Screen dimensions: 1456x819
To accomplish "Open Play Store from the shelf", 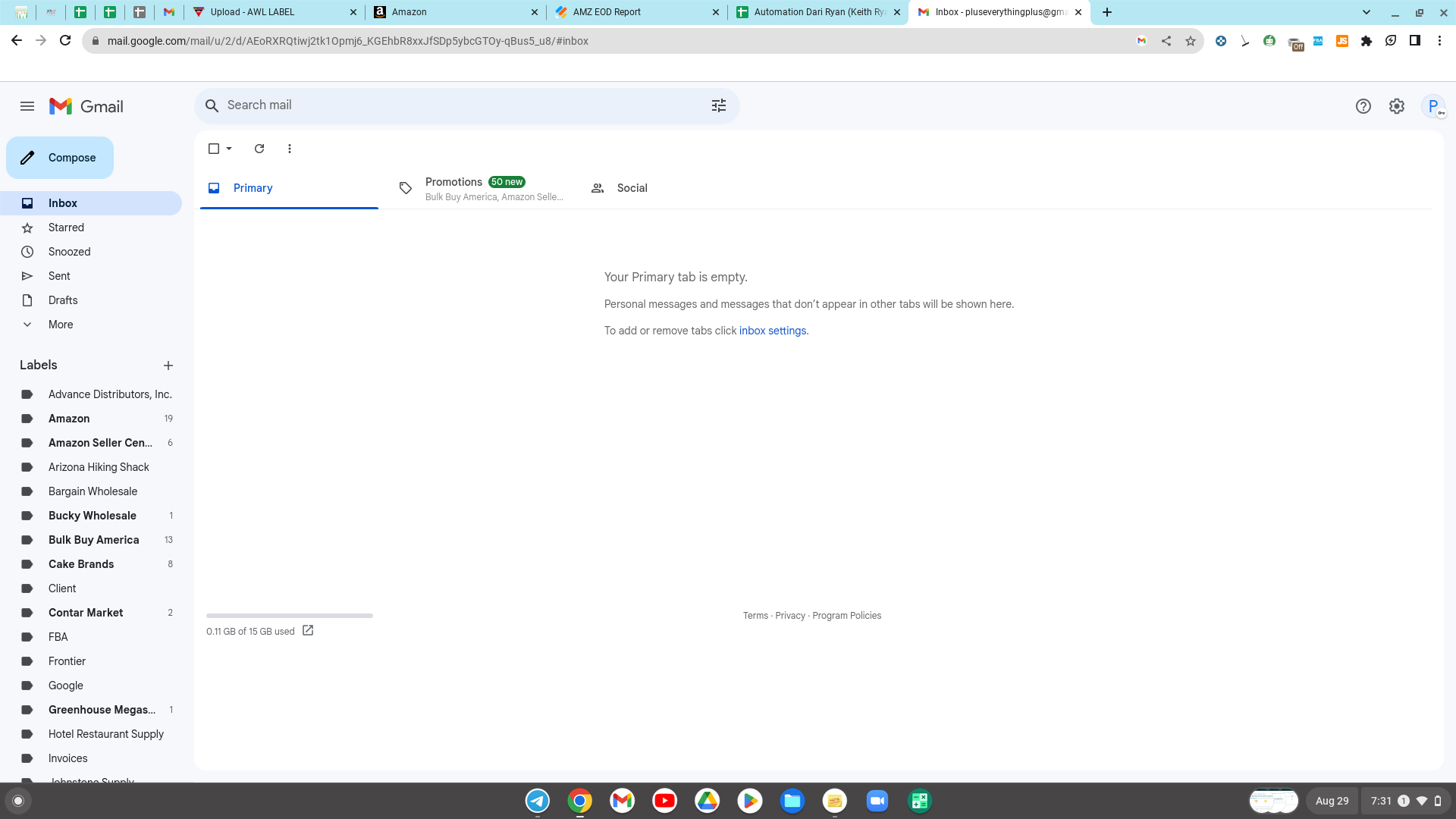I will (750, 801).
